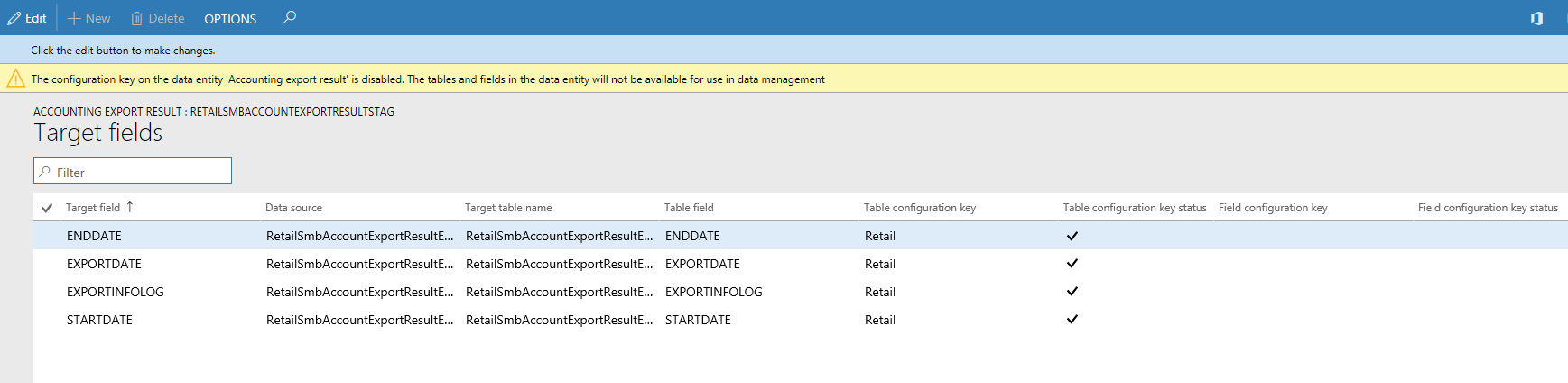Click the Delete trash button
The image size is (1568, 383).
[157, 18]
